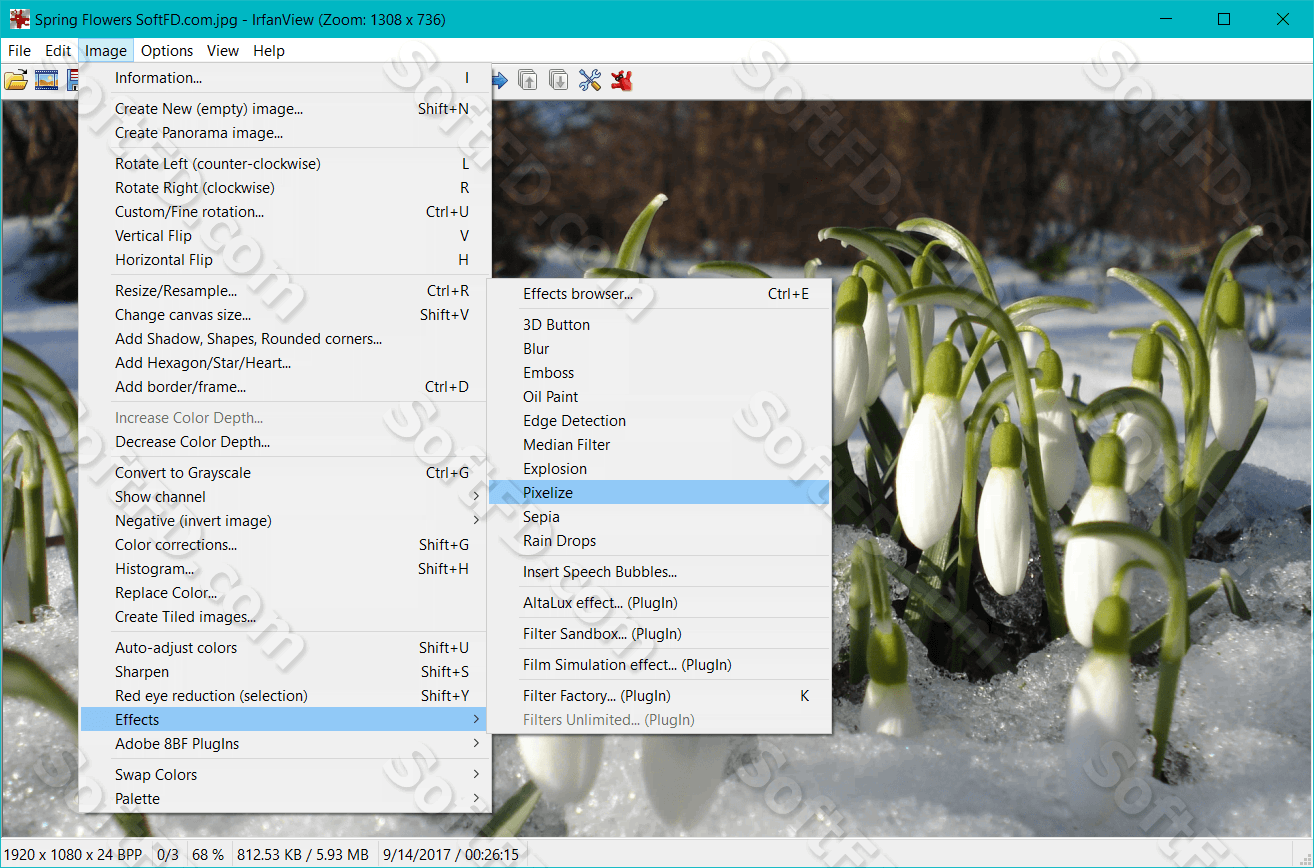Expand Adobe 8BF PlugIns submenu
Viewport: 1314px width, 868px height.
(285, 744)
